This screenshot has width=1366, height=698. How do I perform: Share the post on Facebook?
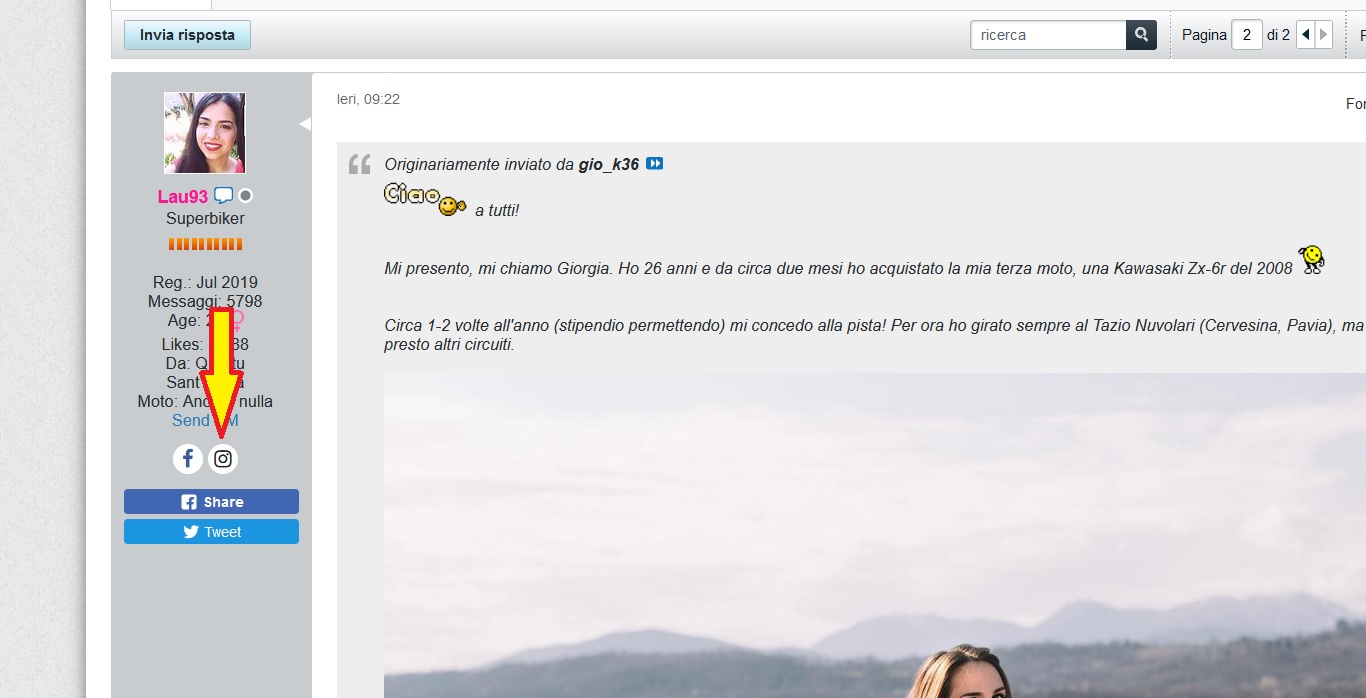tap(211, 502)
